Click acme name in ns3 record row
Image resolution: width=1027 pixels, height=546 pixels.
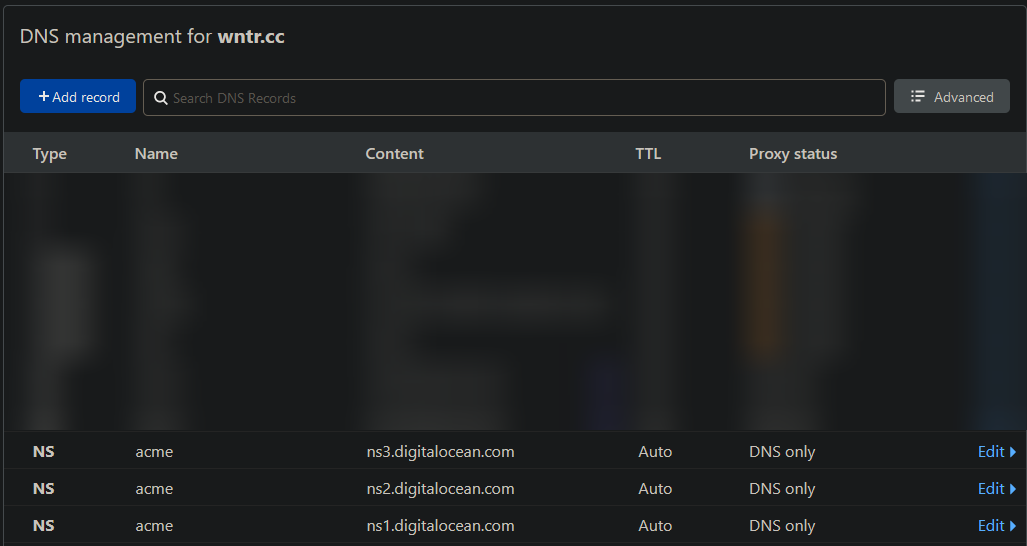pos(154,452)
